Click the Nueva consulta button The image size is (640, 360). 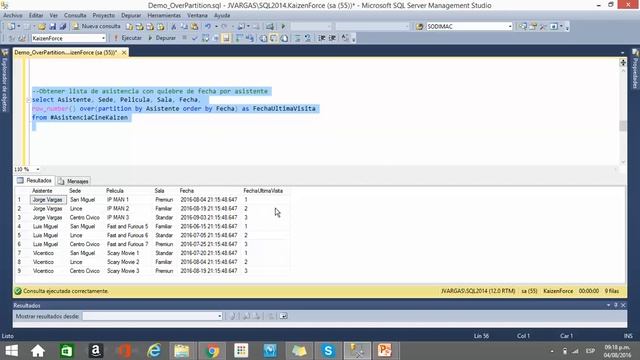(x=97, y=26)
